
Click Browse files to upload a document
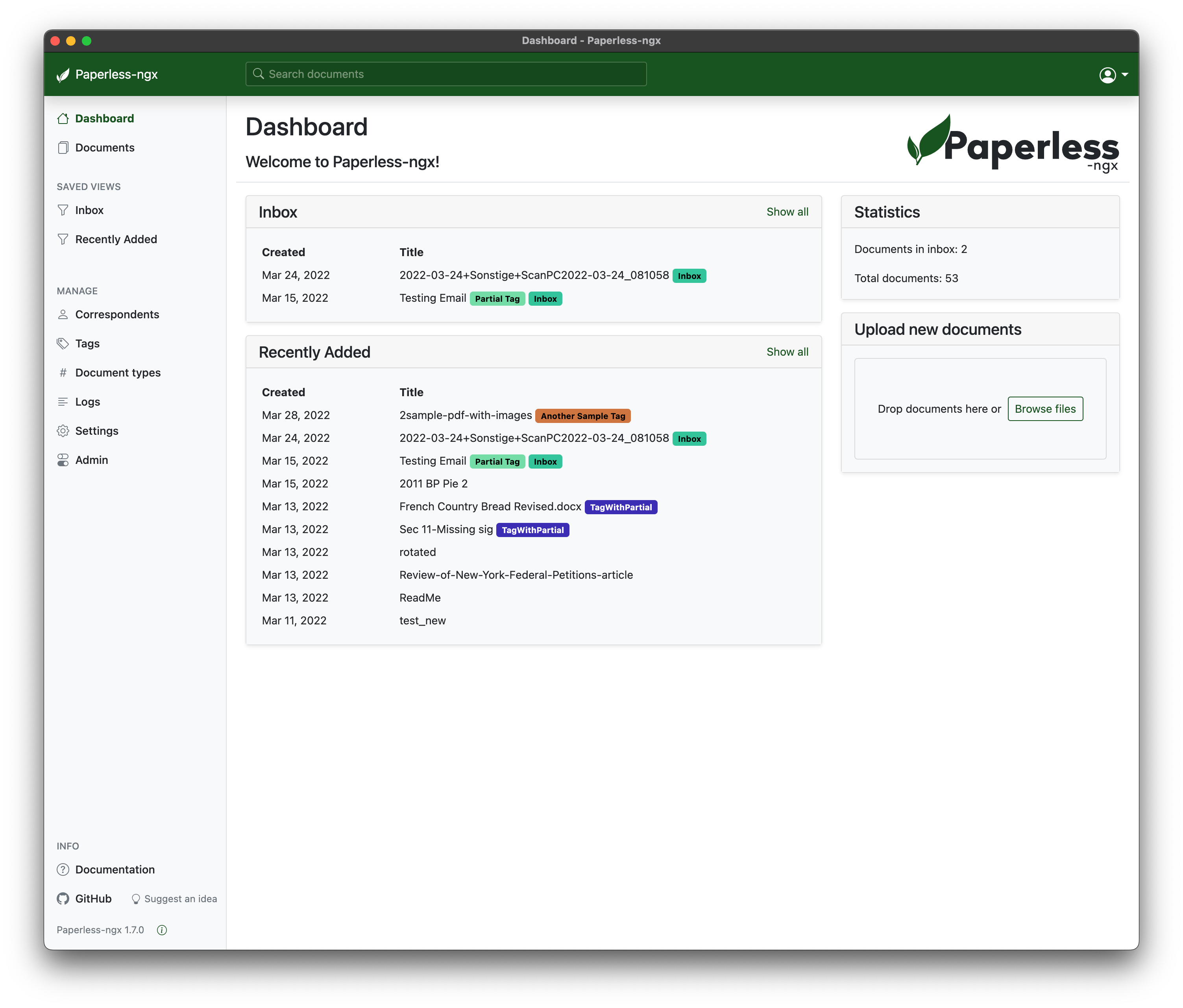click(1045, 409)
